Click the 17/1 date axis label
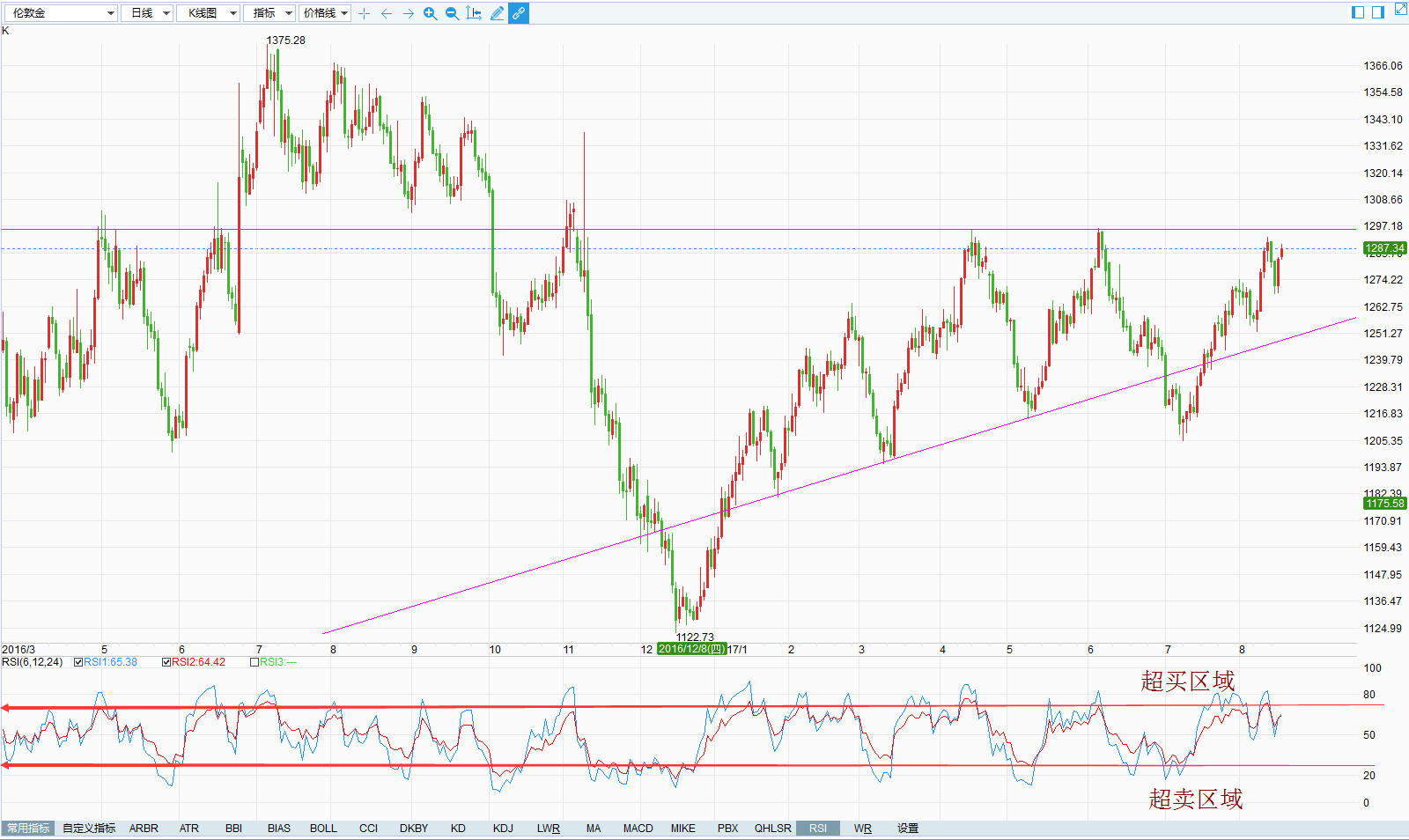 [x=738, y=650]
